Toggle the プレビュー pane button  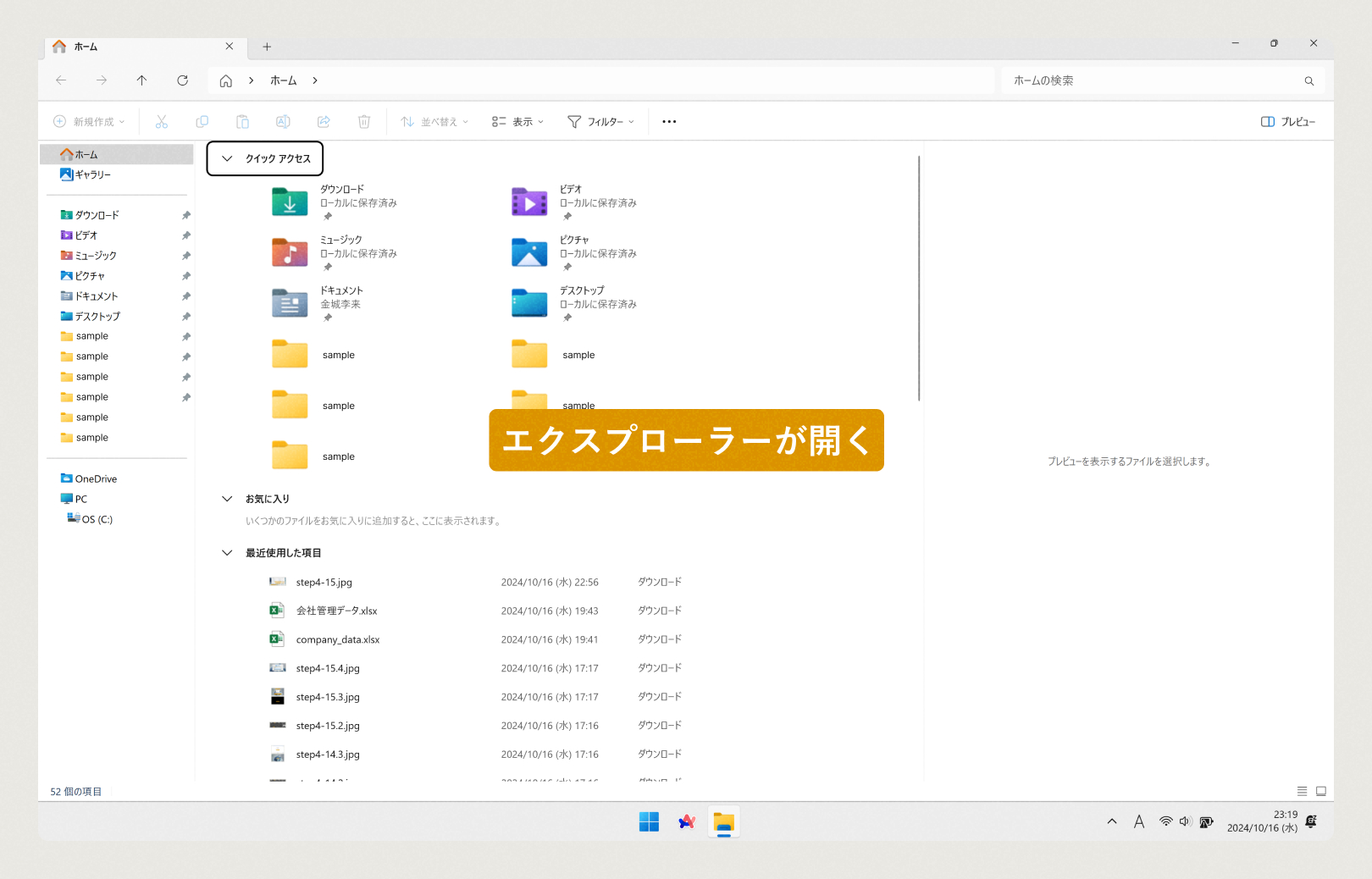(x=1287, y=122)
